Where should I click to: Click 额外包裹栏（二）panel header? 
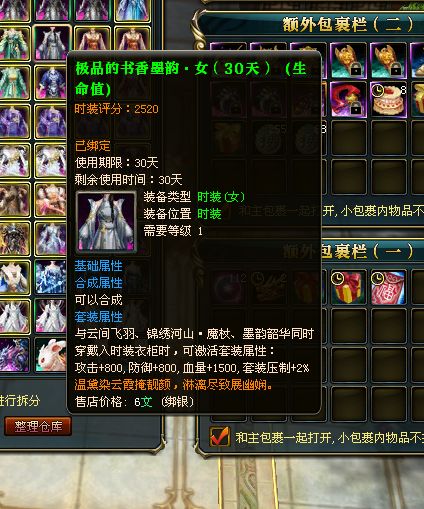coord(348,24)
